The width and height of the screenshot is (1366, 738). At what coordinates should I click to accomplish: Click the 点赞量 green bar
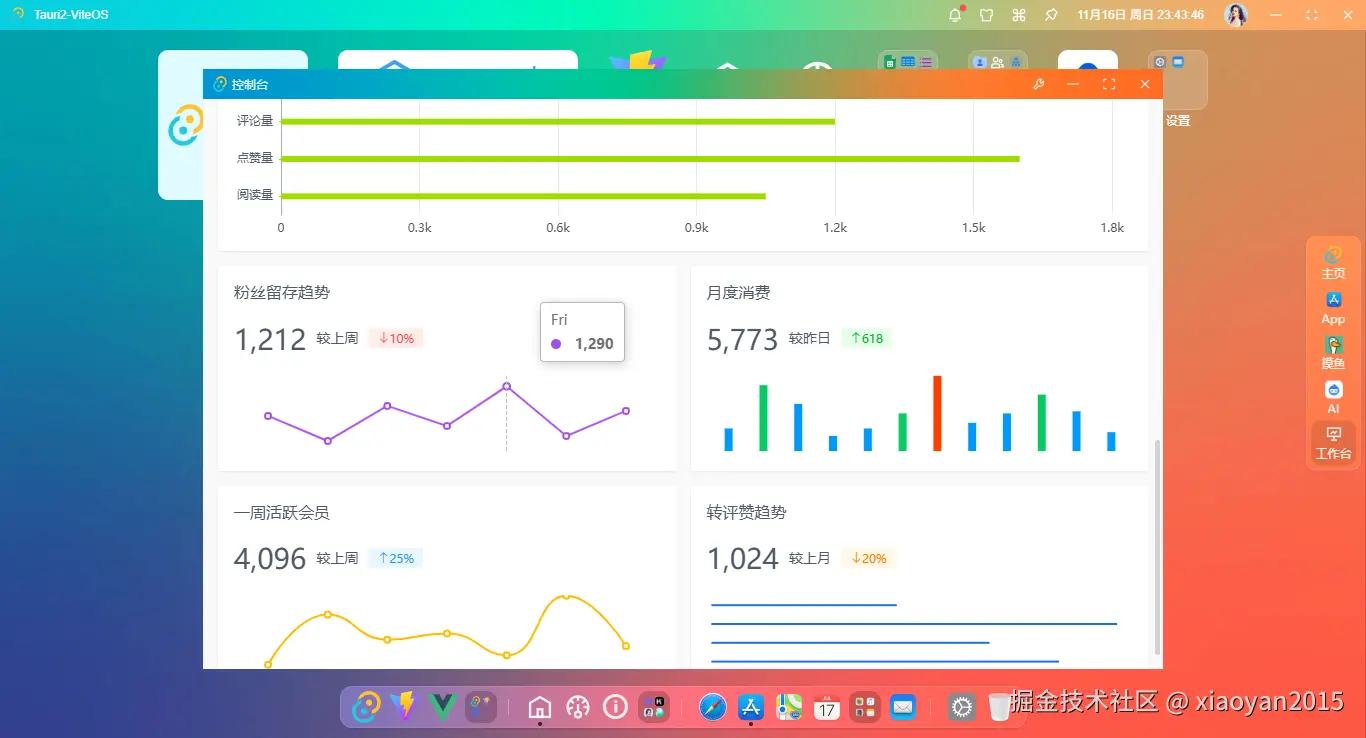[x=651, y=158]
